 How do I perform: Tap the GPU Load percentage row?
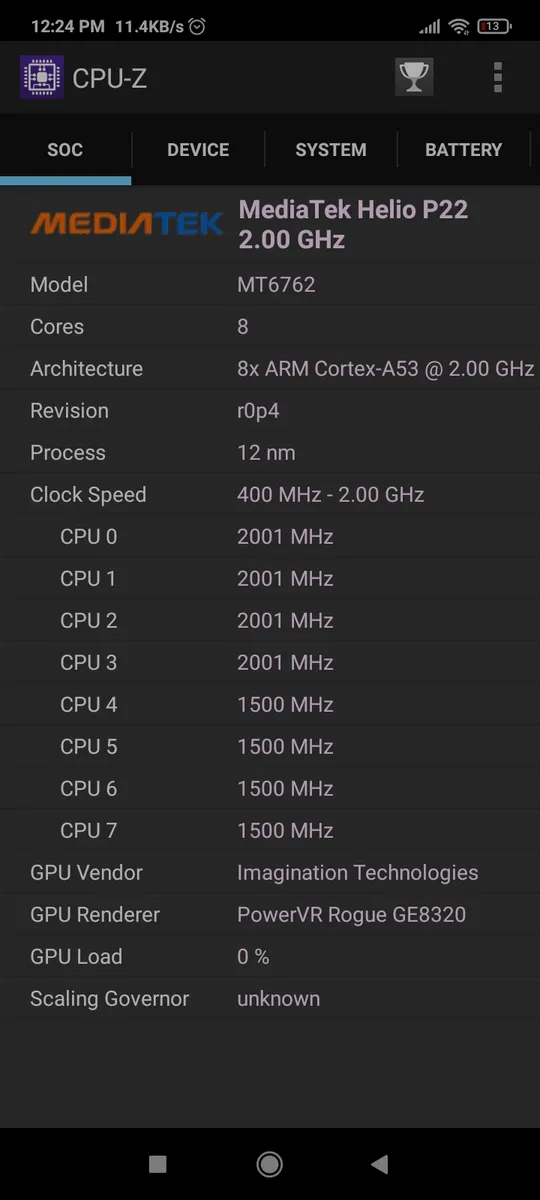270,957
